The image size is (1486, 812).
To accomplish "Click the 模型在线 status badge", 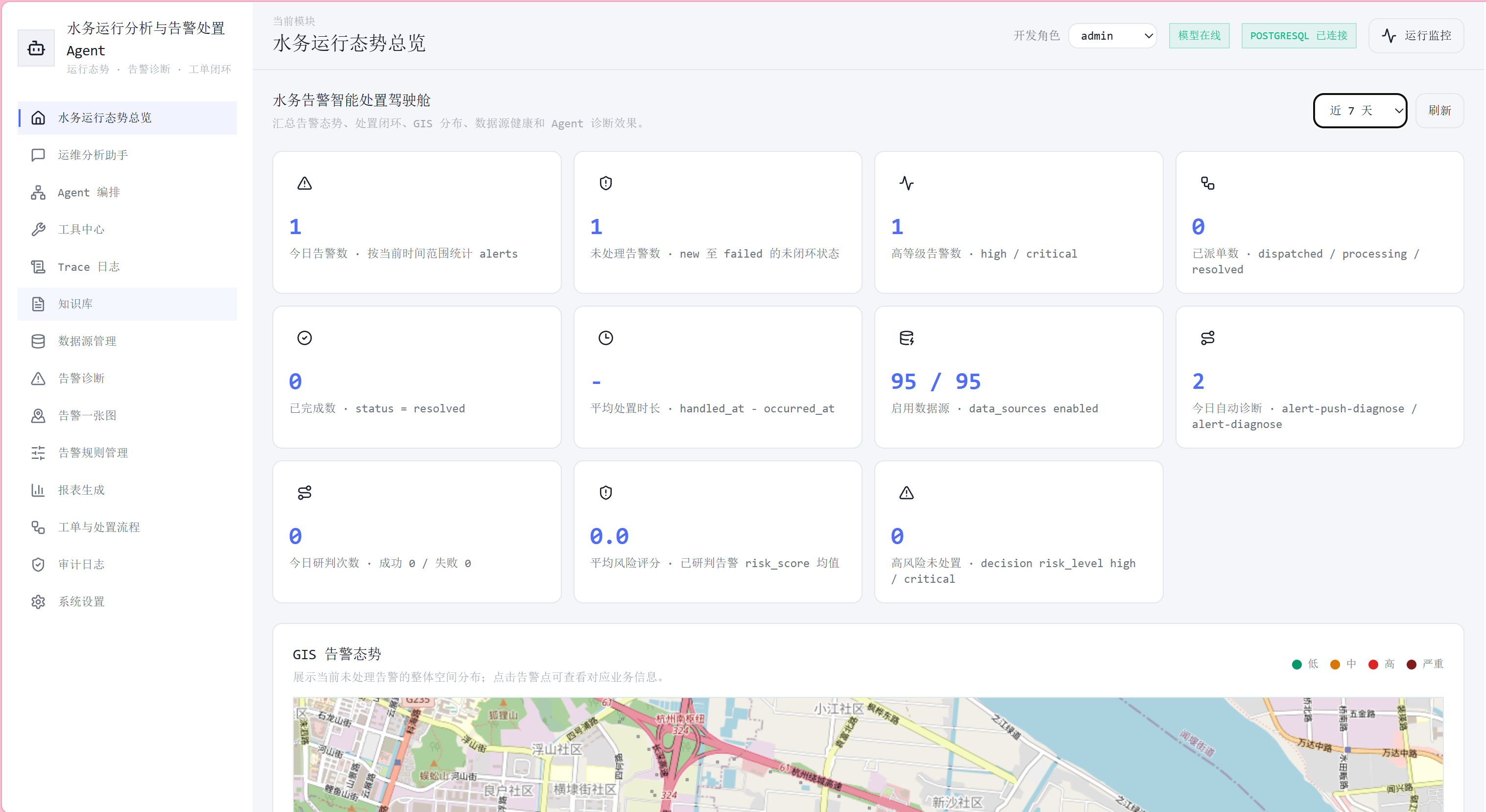I will pyautogui.click(x=1199, y=36).
